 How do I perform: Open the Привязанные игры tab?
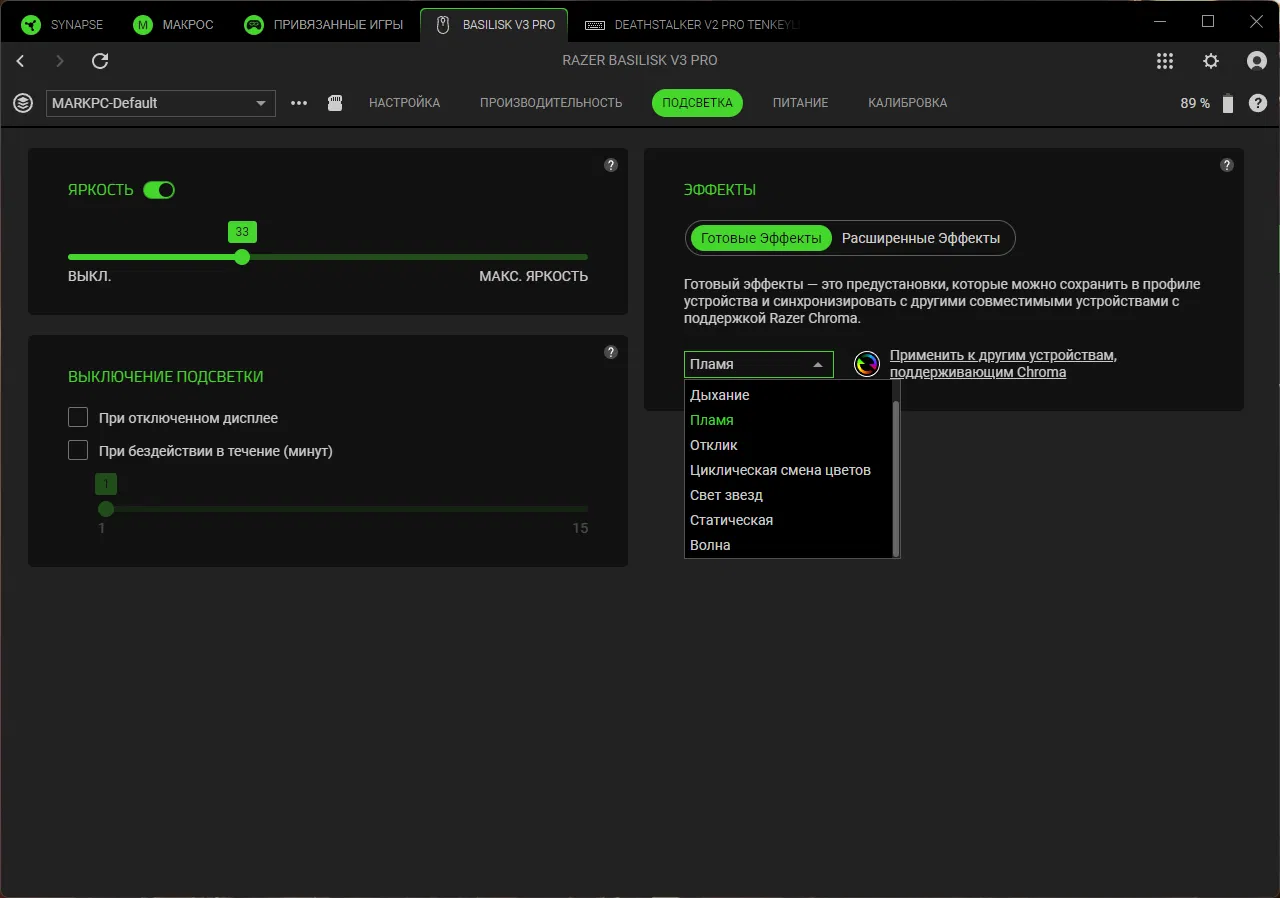[x=324, y=24]
